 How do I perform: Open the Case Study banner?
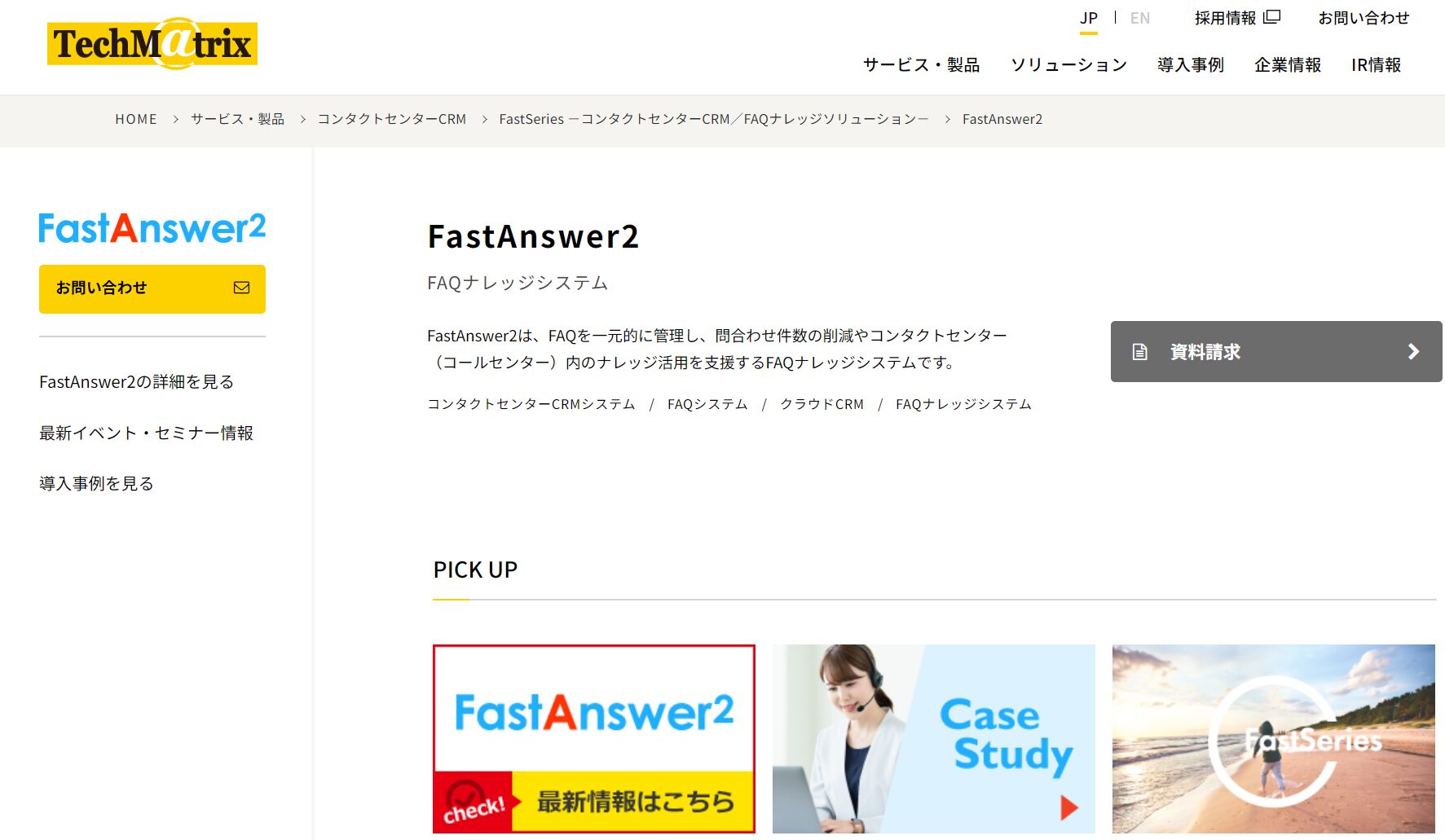click(934, 739)
